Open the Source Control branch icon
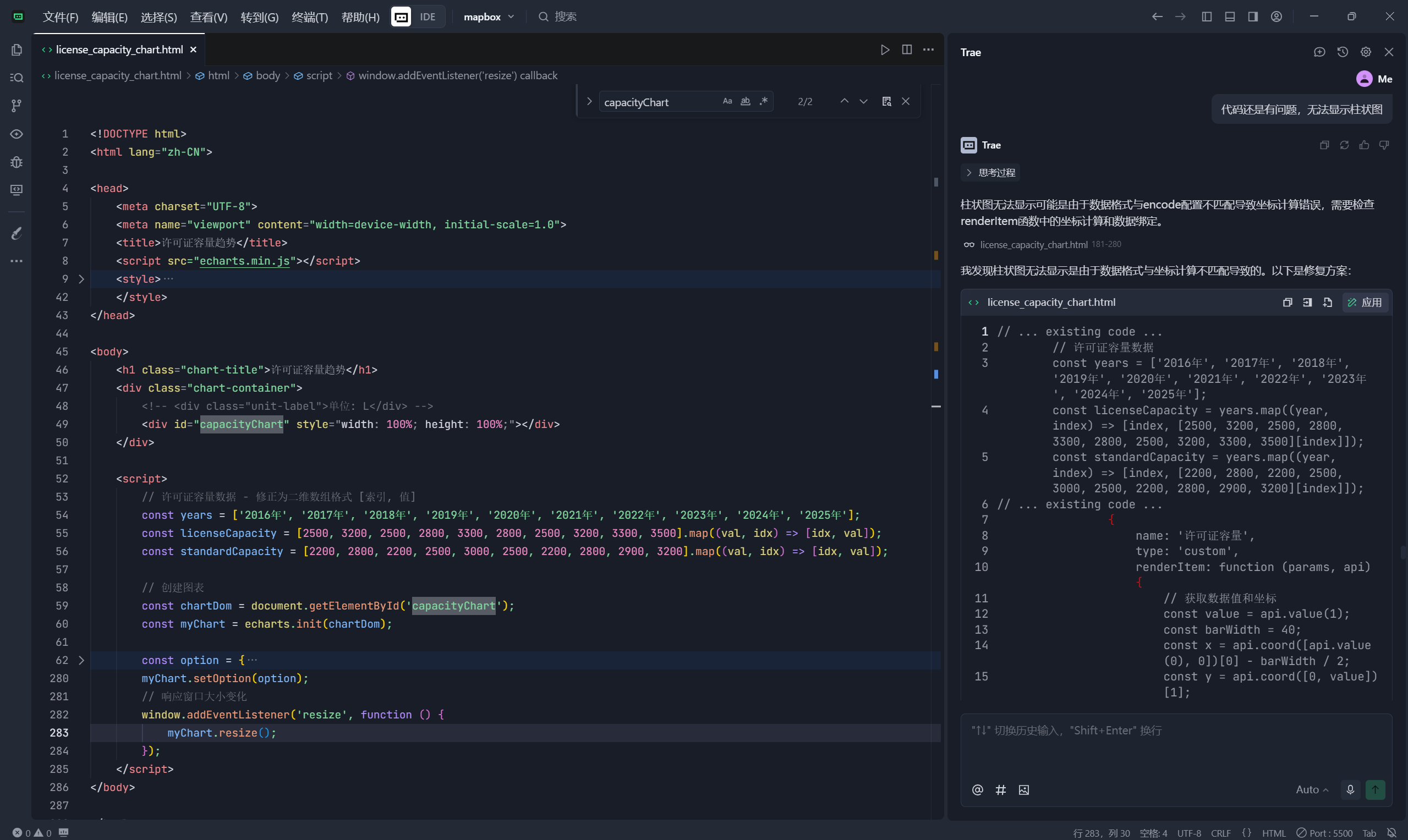This screenshot has height=840, width=1408. tap(17, 105)
